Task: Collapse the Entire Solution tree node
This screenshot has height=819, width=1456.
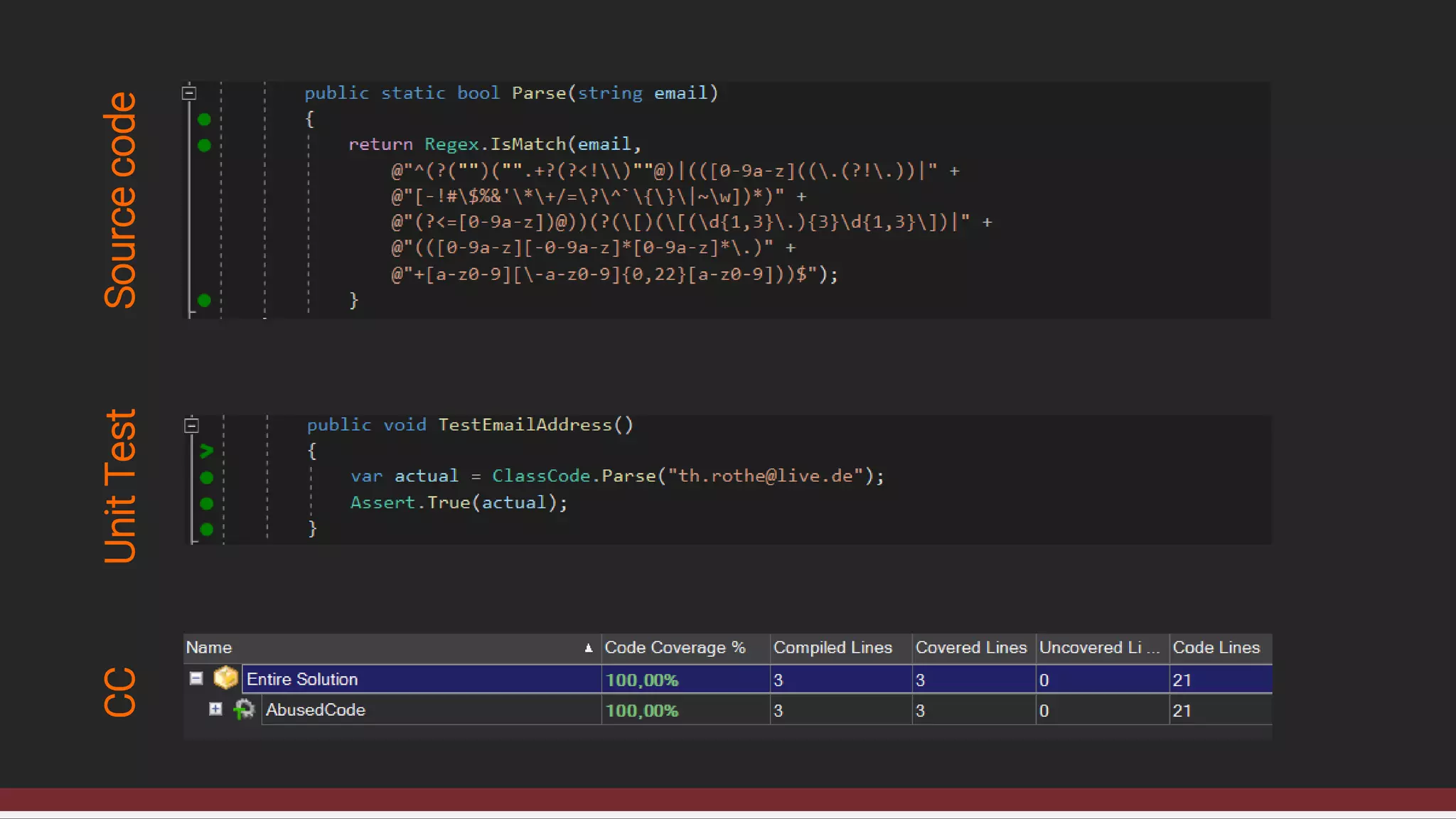Action: point(196,678)
